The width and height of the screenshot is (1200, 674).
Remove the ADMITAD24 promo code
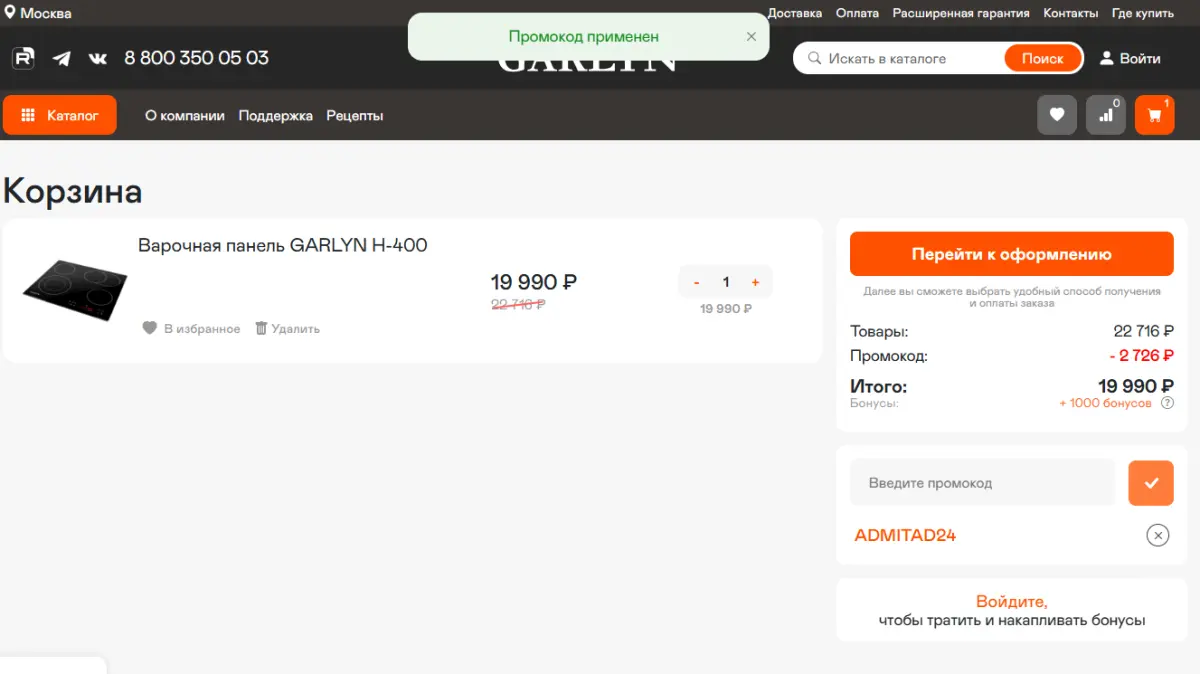[x=1157, y=535]
